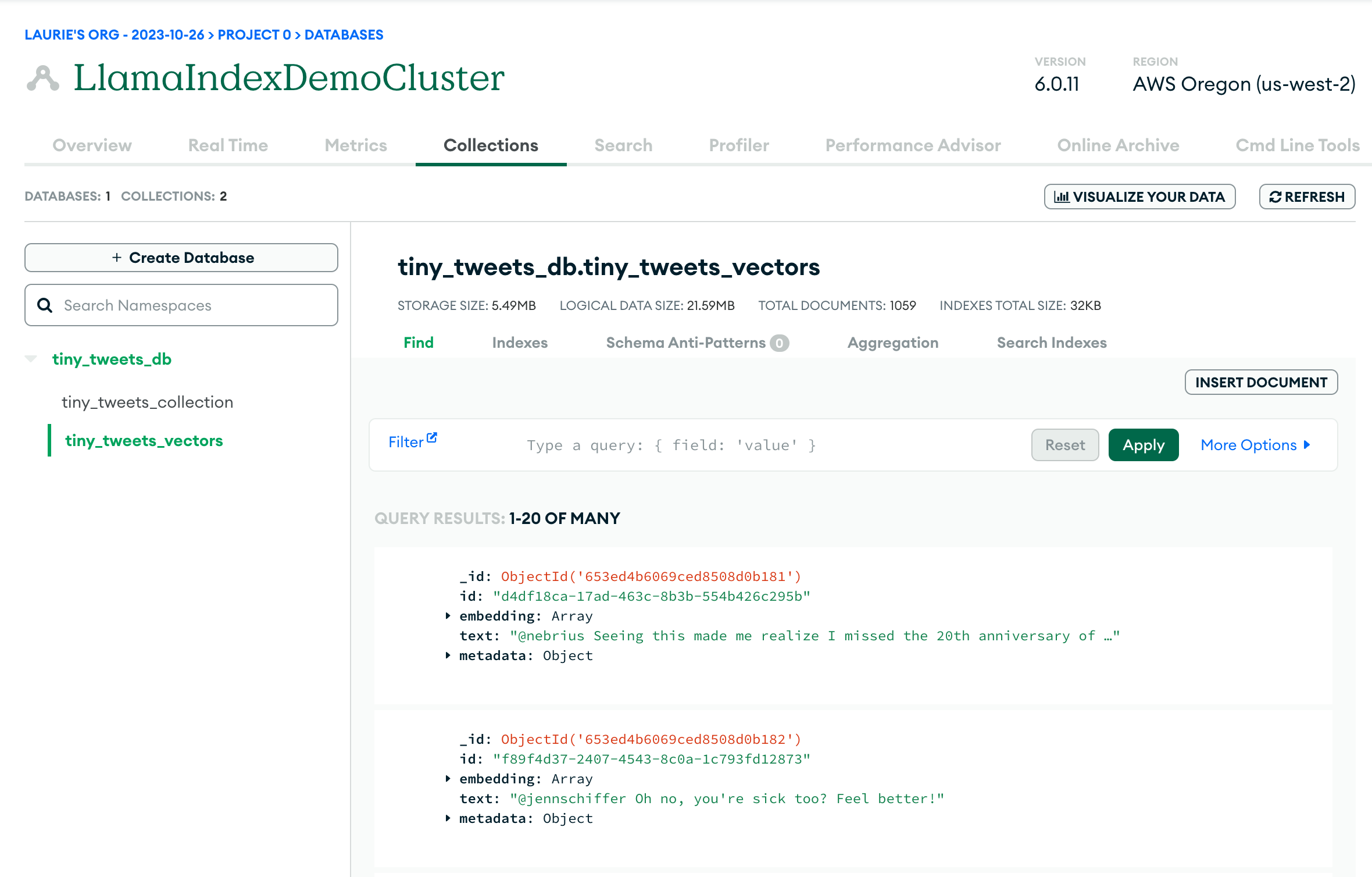1372x877 pixels.
Task: Click the Schema Anti-Patterns count badge
Action: [x=779, y=343]
